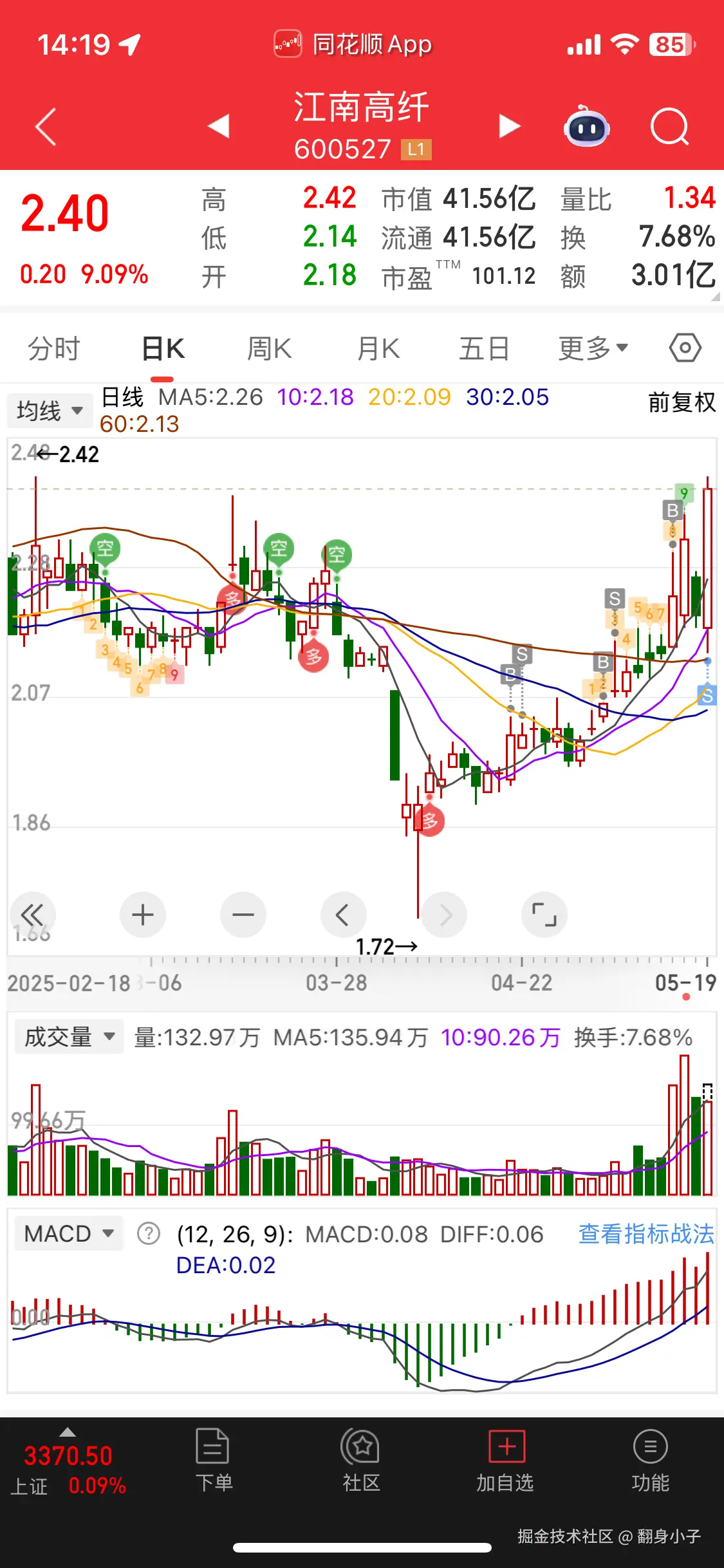Screen dimensions: 724x1568
Task: Tap the current price 2.40
Action: tap(64, 214)
